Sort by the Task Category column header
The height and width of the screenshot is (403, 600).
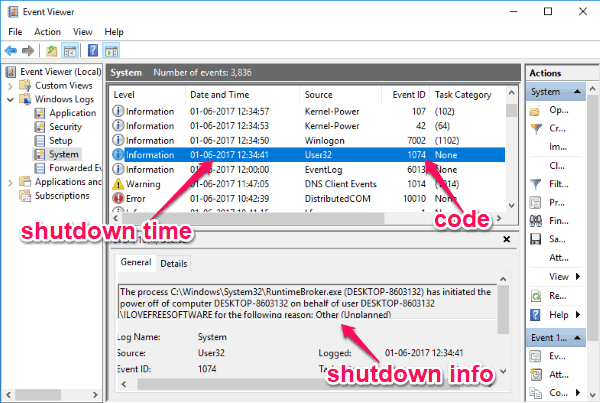point(468,95)
